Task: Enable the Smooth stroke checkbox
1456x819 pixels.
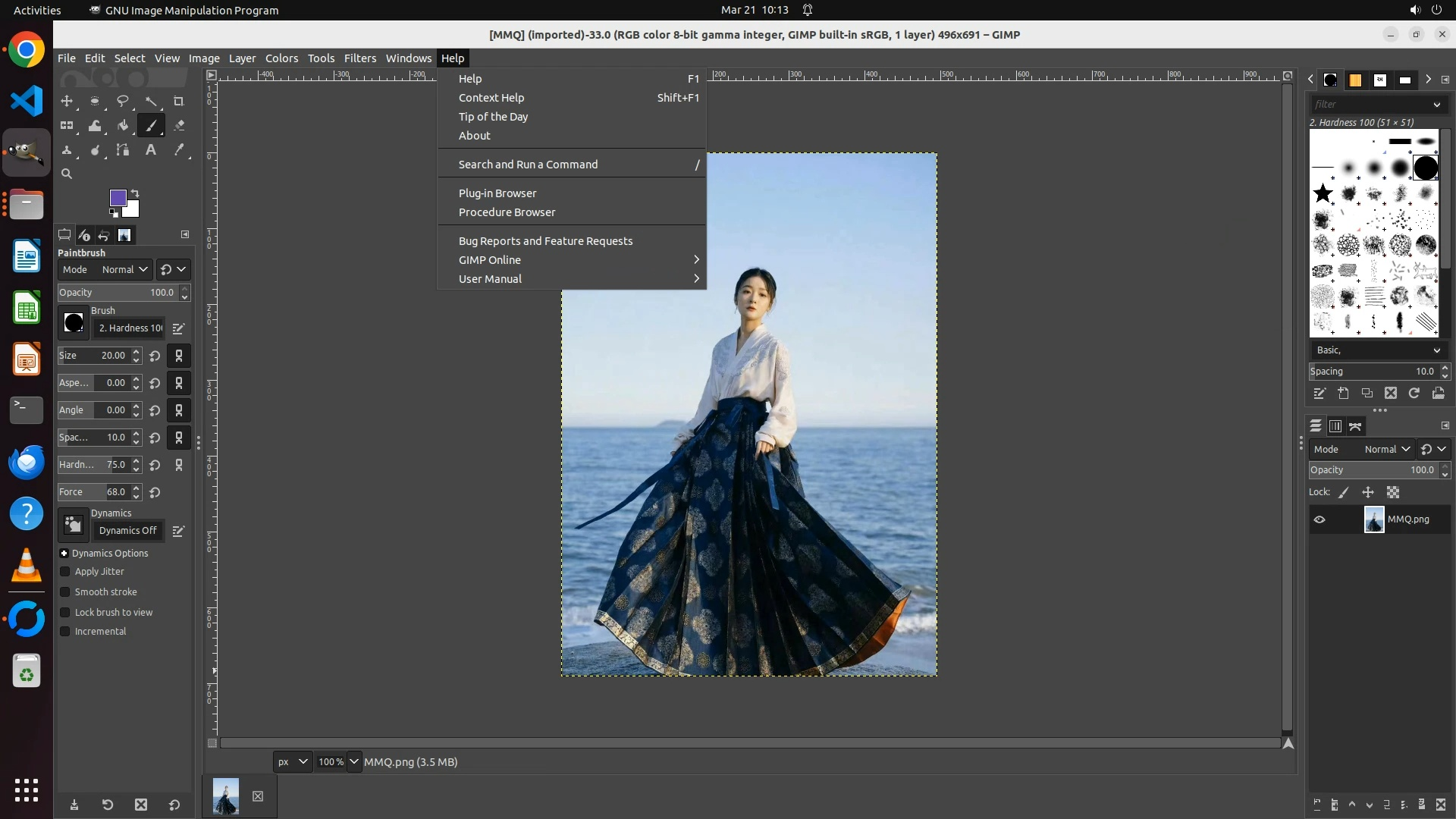Action: pos(65,592)
